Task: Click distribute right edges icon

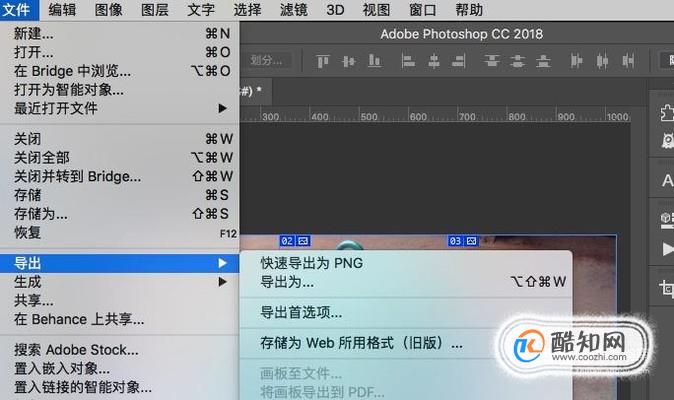Action: [x=628, y=61]
